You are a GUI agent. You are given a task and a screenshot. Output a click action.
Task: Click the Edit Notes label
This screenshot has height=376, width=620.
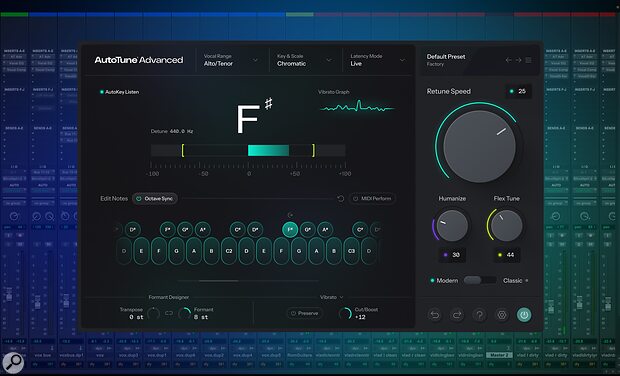[114, 198]
